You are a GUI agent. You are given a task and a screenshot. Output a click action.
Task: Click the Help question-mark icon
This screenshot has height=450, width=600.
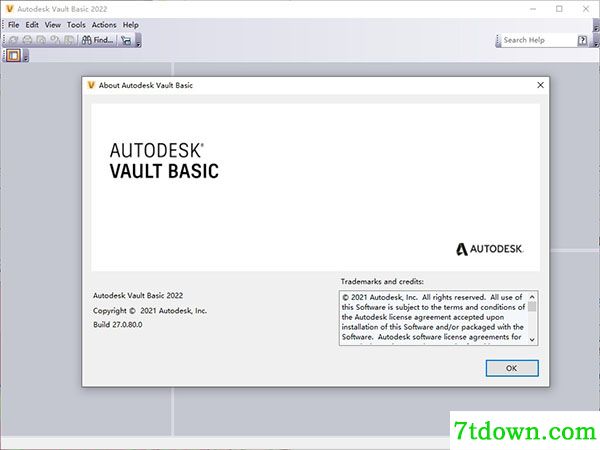click(582, 40)
